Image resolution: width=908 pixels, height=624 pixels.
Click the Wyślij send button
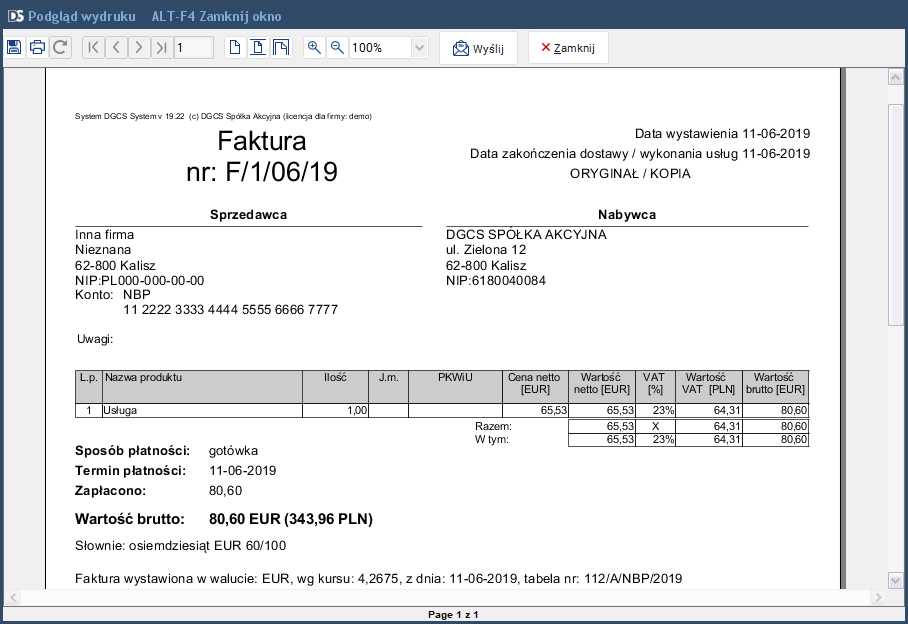click(478, 48)
